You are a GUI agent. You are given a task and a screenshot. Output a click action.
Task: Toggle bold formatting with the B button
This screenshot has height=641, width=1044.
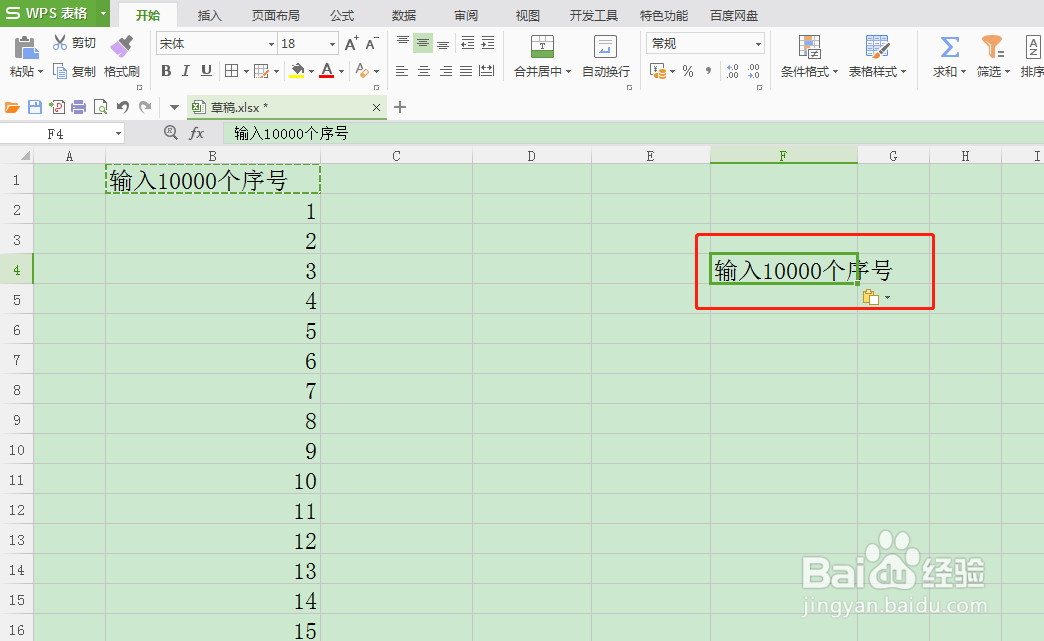[166, 71]
